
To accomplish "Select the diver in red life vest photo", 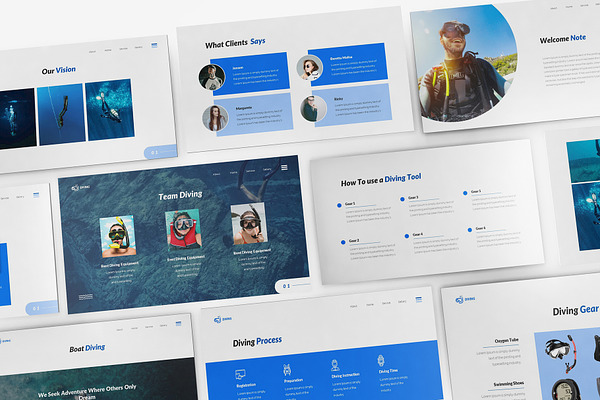I will click(x=183, y=230).
